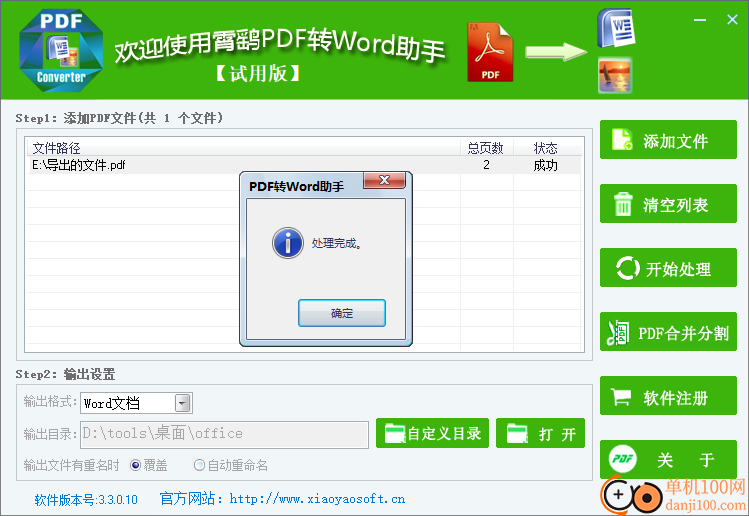
Task: Confirm dialog with 确定 button
Action: (x=342, y=313)
